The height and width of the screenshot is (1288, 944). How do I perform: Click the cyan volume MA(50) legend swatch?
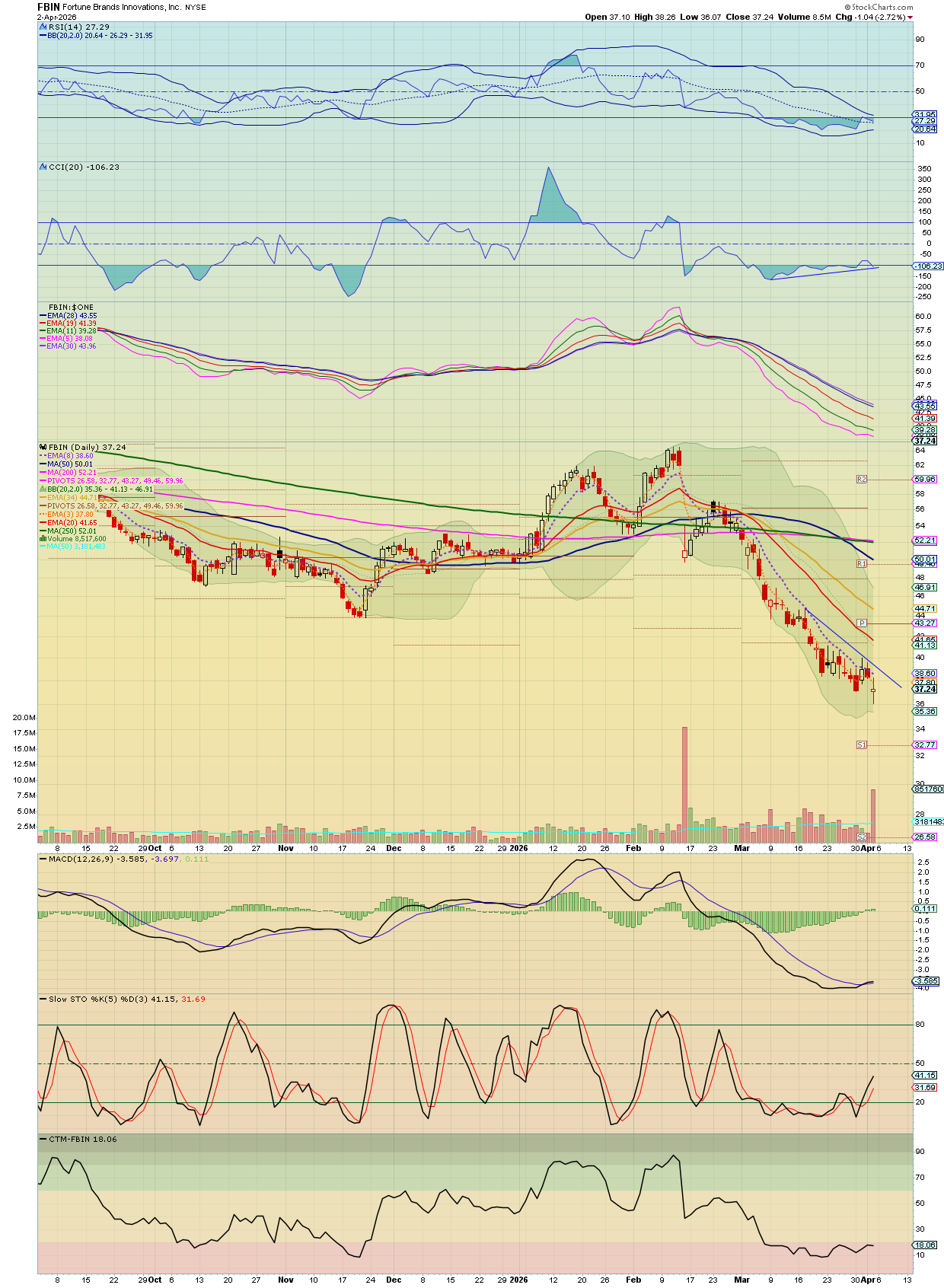[43, 547]
